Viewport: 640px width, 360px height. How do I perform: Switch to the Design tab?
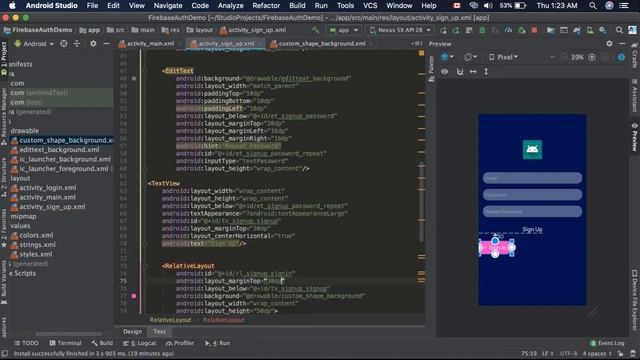point(132,332)
